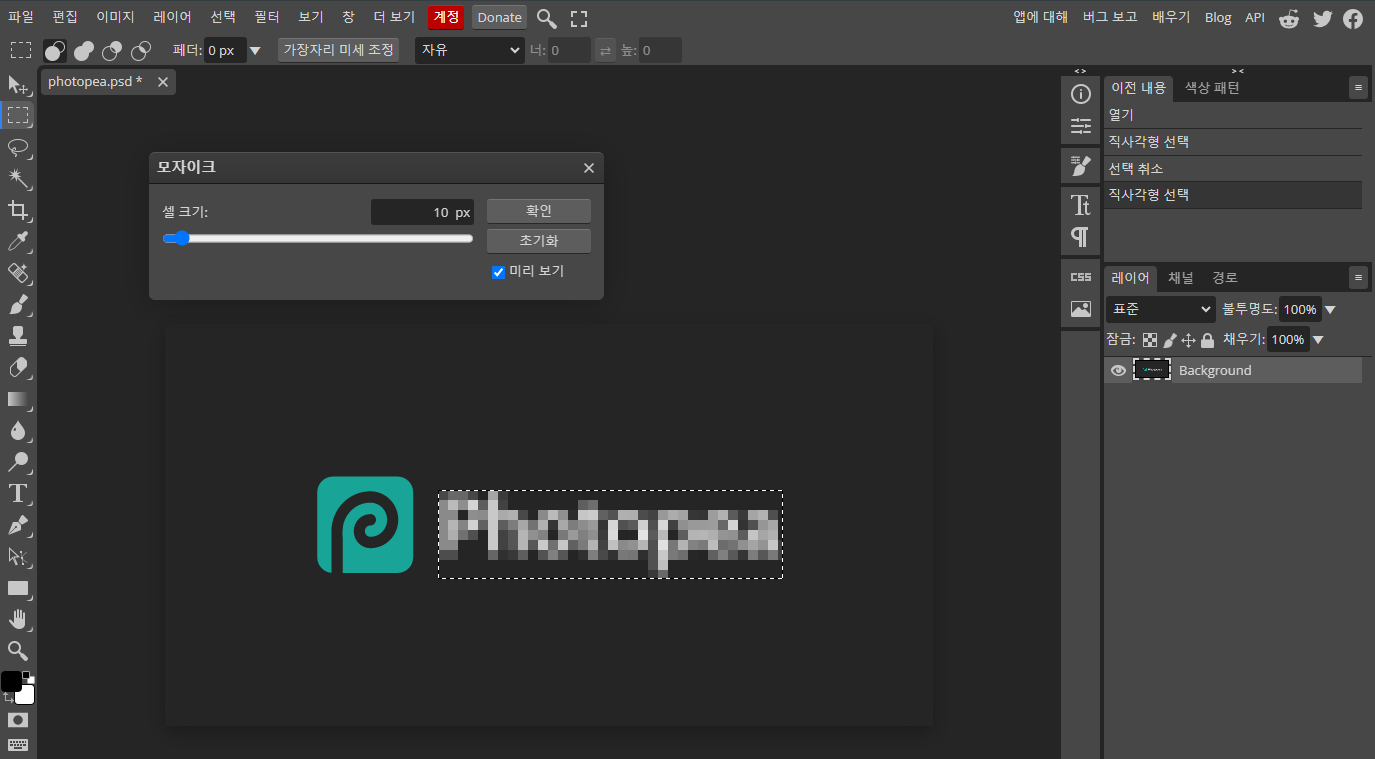
Task: Open the keyboard shortcuts icon
Action: [18, 745]
